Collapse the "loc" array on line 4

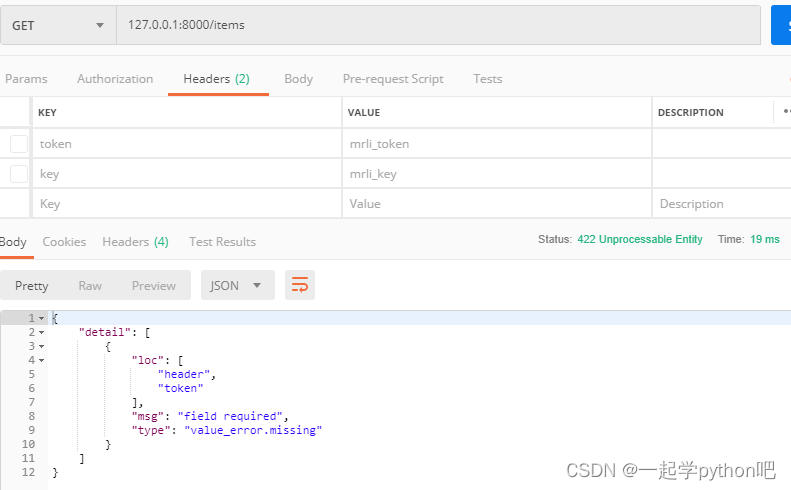(41, 360)
